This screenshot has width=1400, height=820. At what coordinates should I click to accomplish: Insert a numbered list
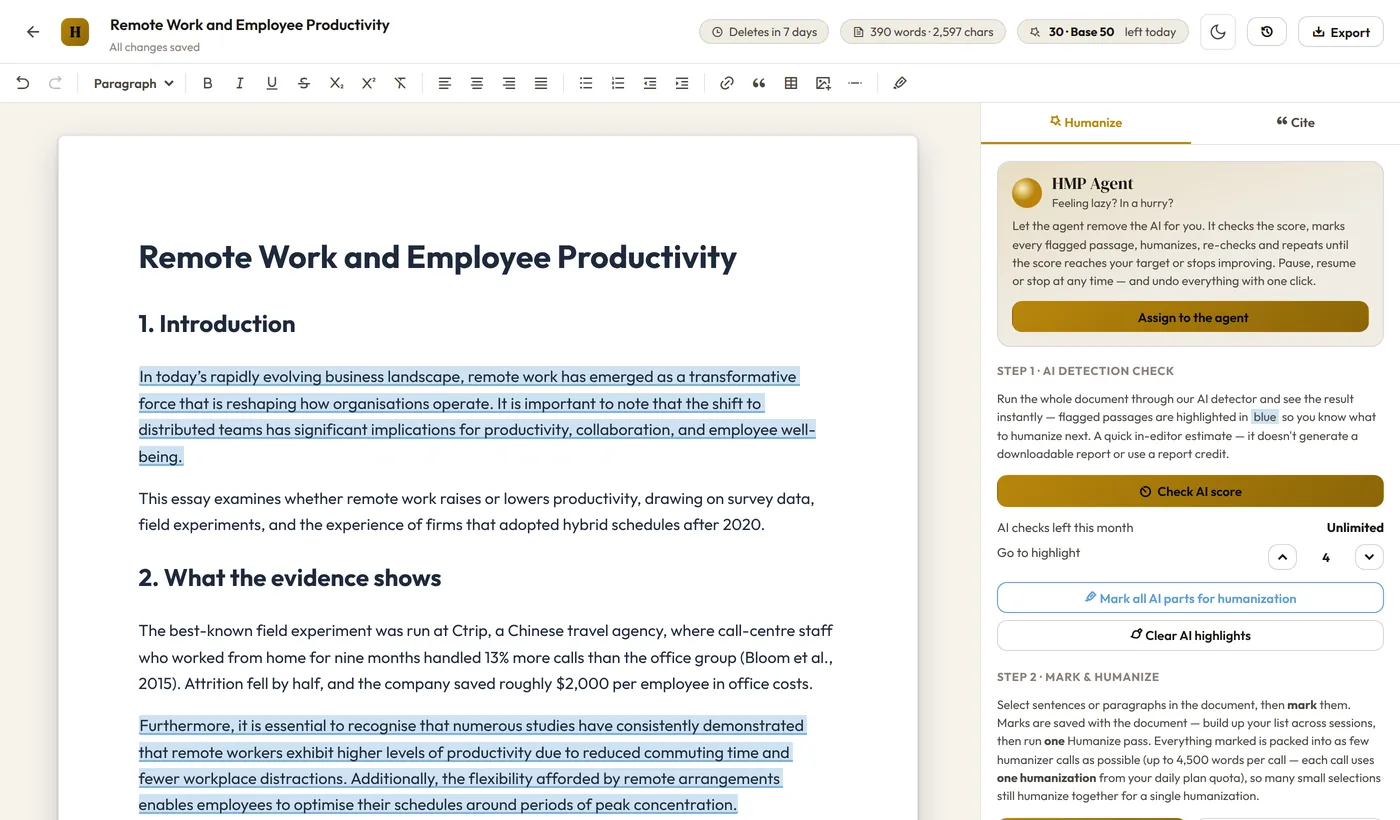[618, 84]
